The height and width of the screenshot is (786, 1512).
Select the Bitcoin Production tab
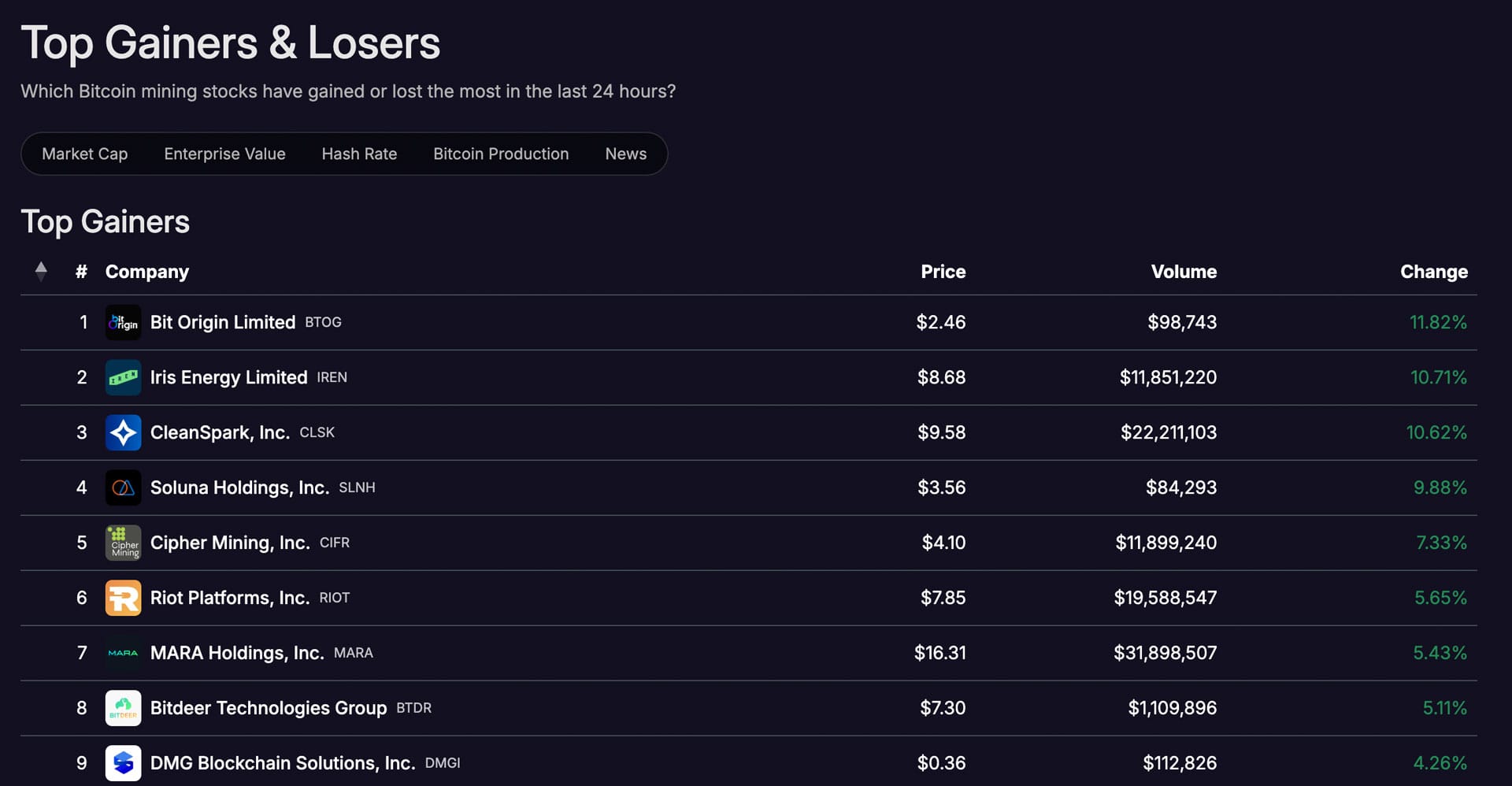[501, 154]
